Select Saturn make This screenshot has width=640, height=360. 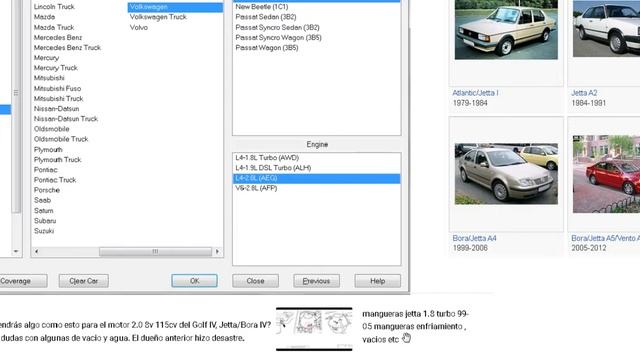[x=43, y=211]
